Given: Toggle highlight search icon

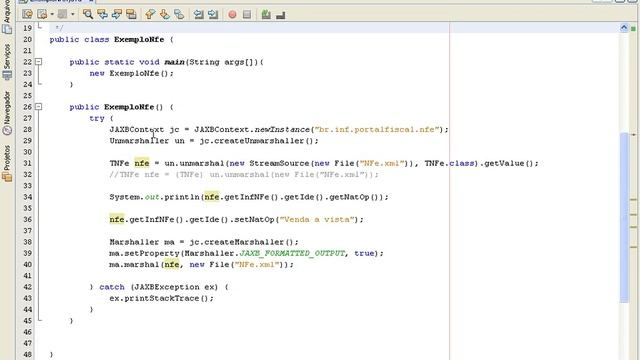Looking at the screenshot, I should 131,14.
